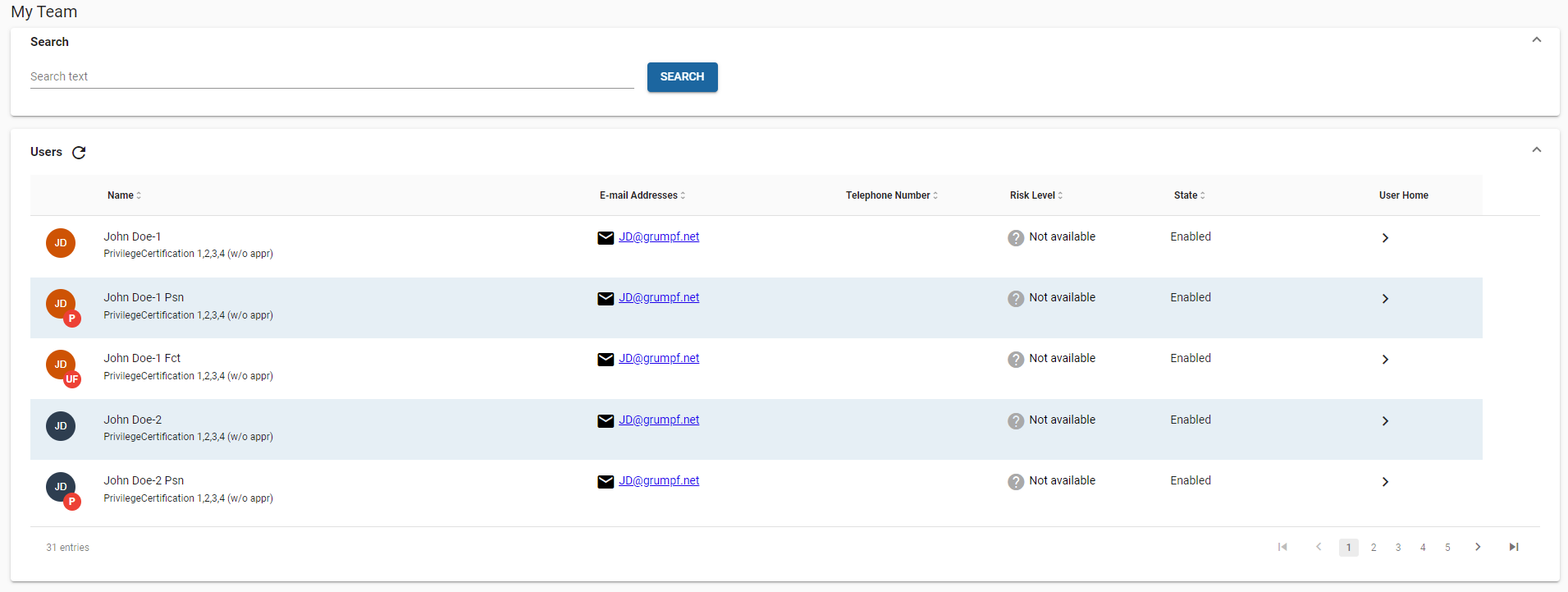Click John Doe-1 Fct avatar with UF badge
The image size is (1568, 592).
point(61,365)
